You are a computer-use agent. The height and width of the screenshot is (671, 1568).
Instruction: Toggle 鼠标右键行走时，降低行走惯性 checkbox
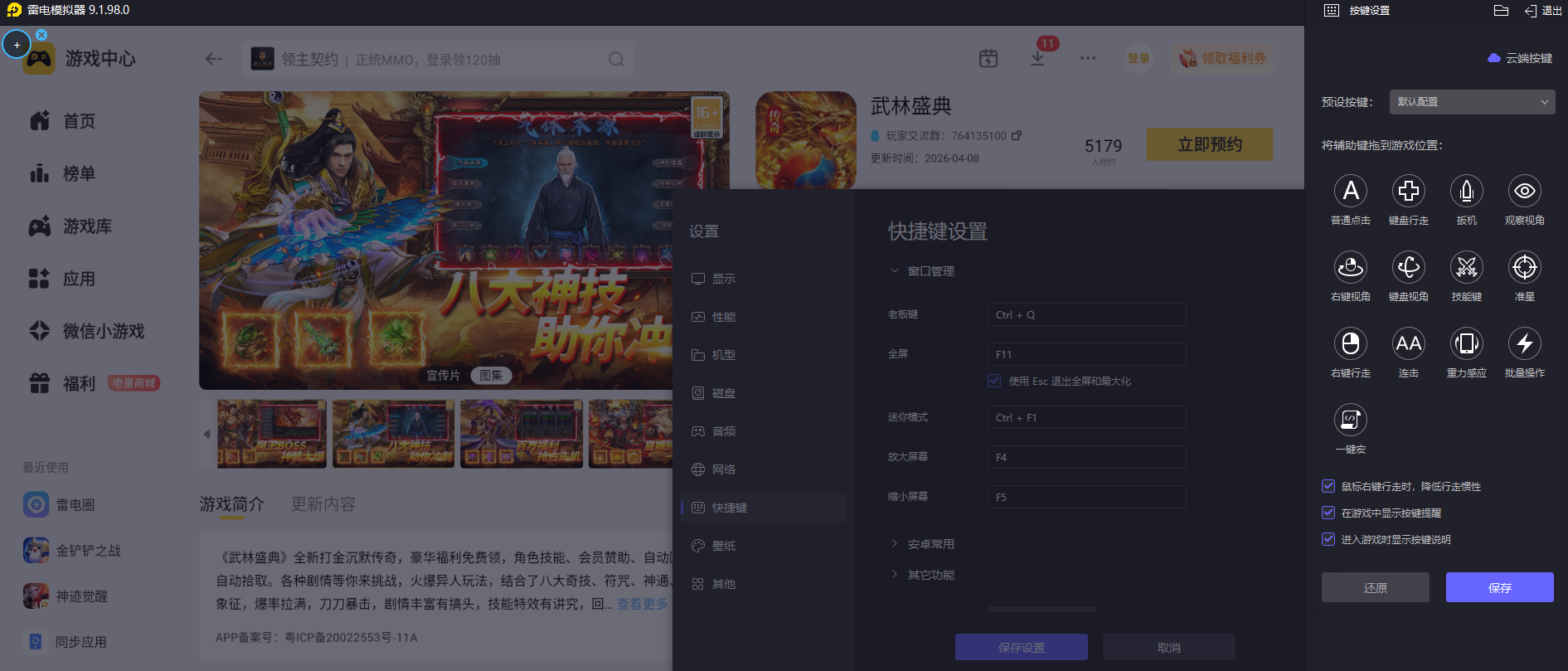click(x=1328, y=486)
